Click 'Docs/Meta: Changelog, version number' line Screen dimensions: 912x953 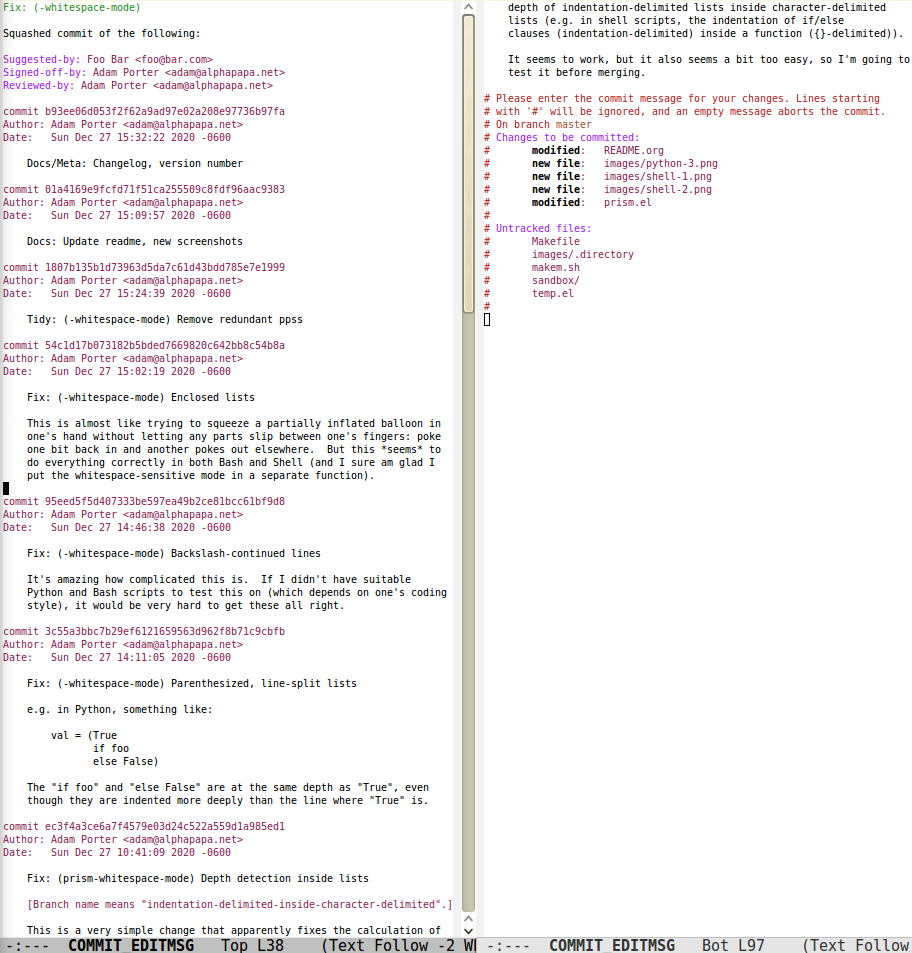pyautogui.click(x=135, y=163)
